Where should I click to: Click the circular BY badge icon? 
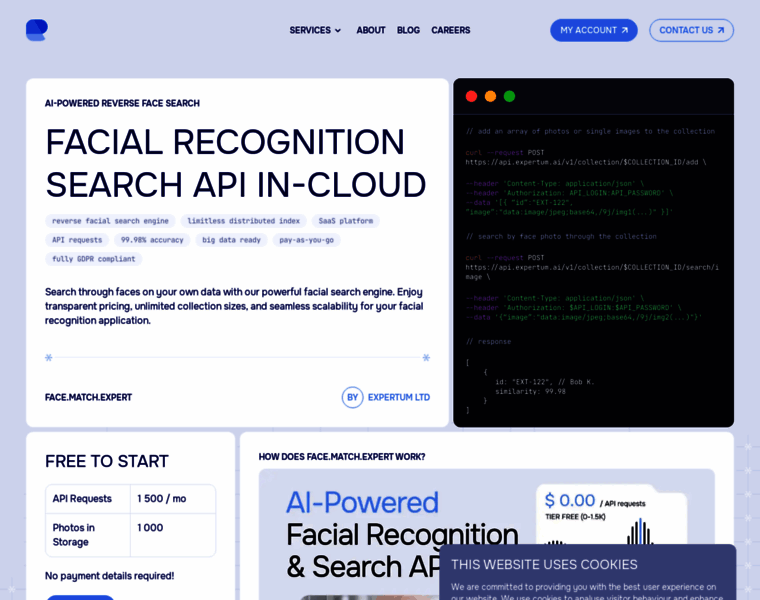tap(352, 397)
